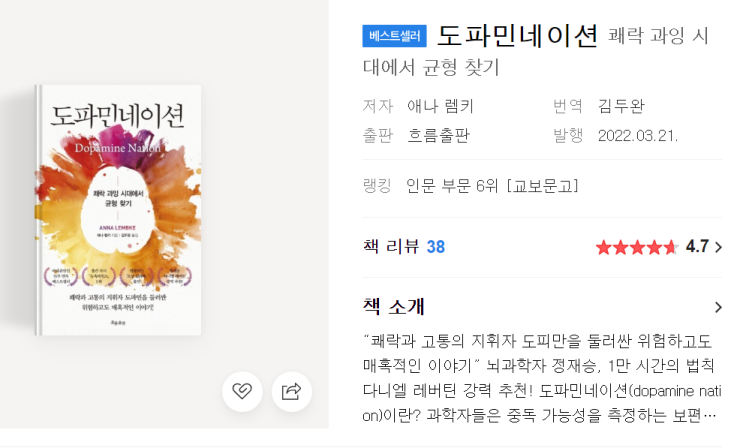Click the book introduction text paragraph
743x448 pixels.
pyautogui.click(x=542, y=378)
